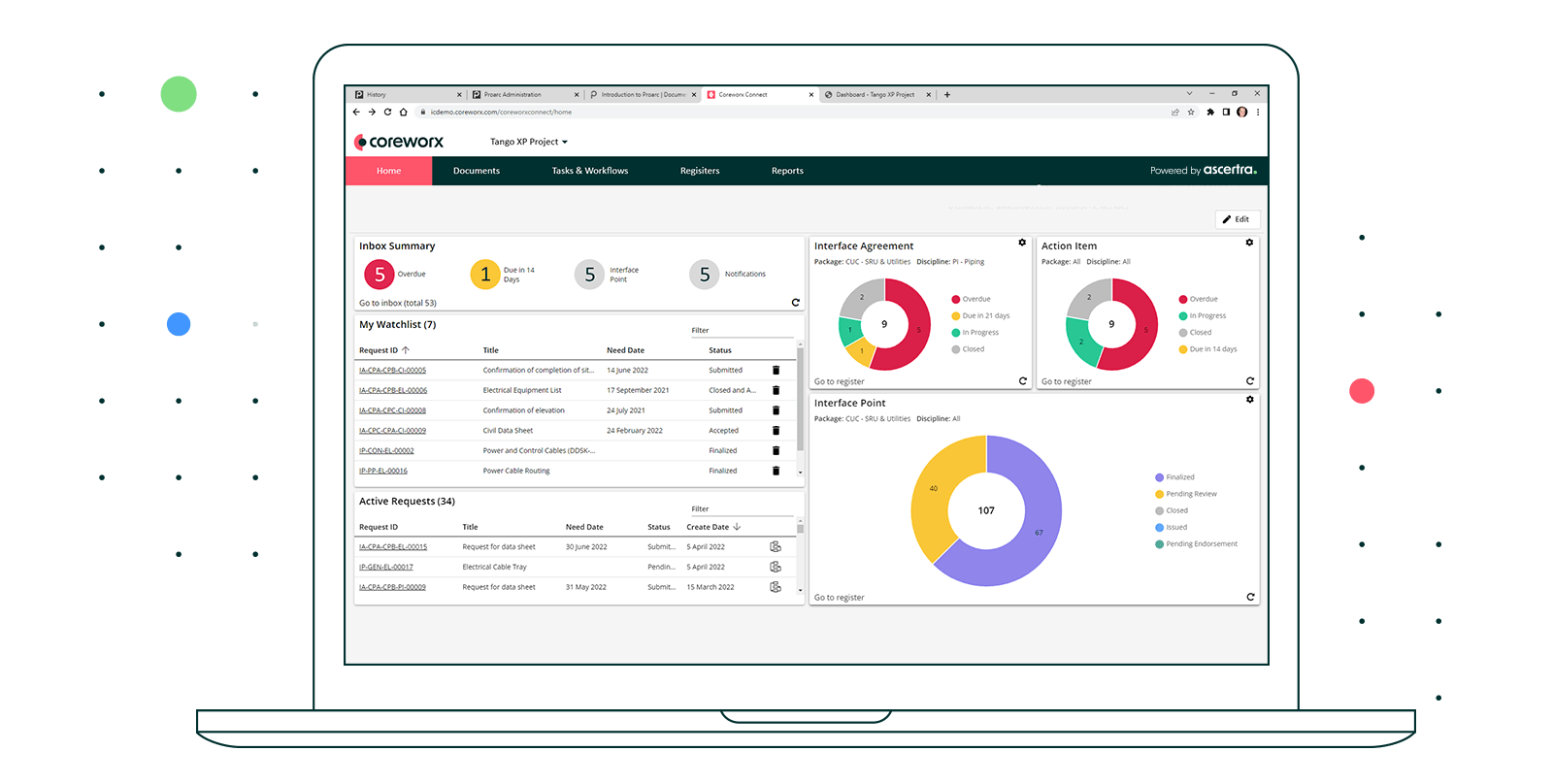
Task: Click the yellow Due in 14 Days badge
Action: (x=485, y=275)
